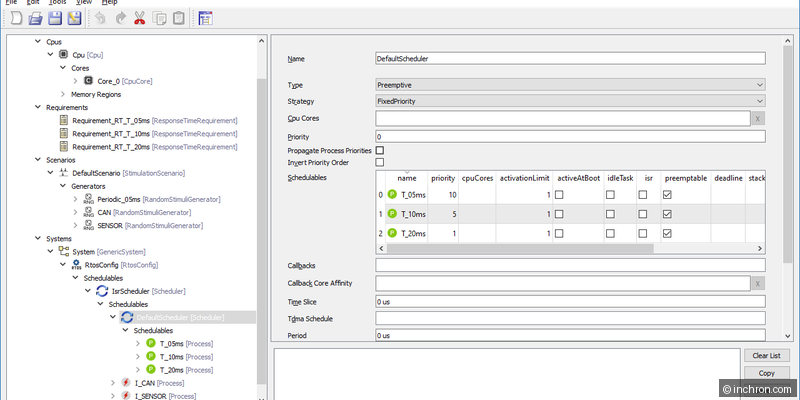Screen dimensions: 800x400
Task: Open the Type dropdown showing Preemptive
Action: coord(570,85)
